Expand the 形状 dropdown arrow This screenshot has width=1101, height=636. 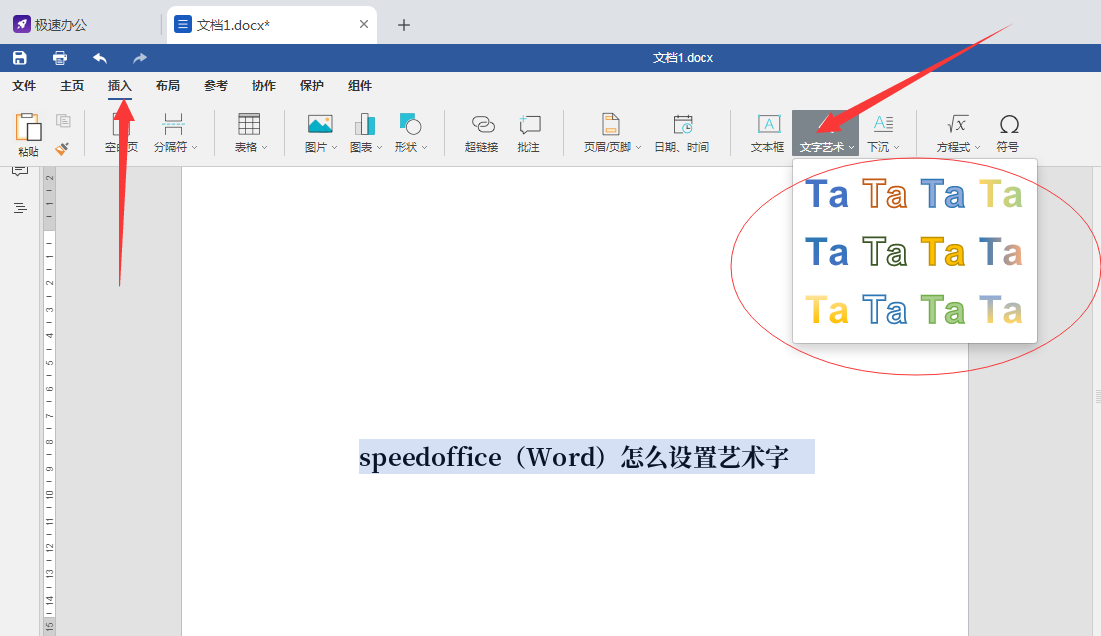tap(424, 147)
